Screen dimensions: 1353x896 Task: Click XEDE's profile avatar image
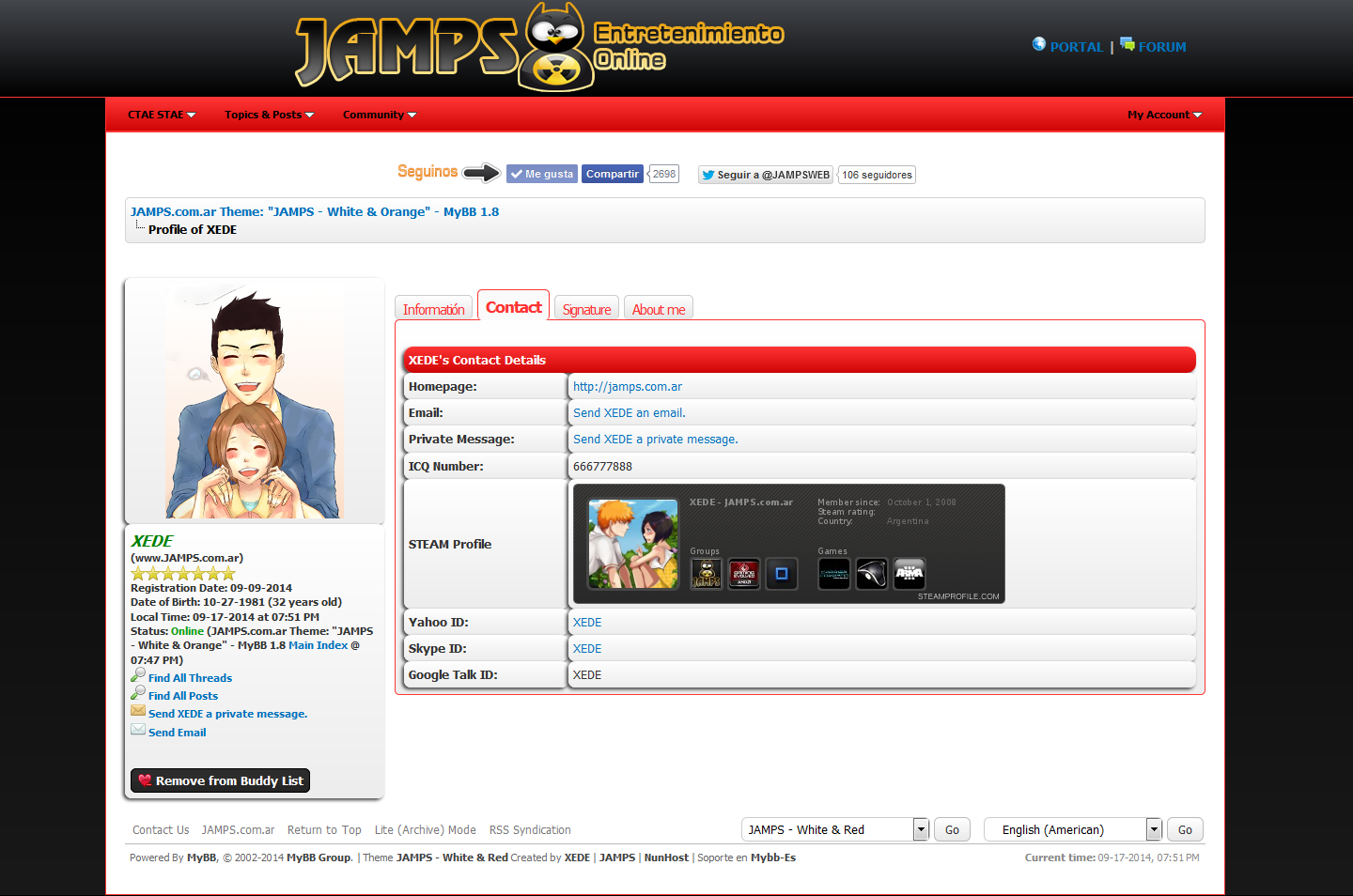click(254, 402)
